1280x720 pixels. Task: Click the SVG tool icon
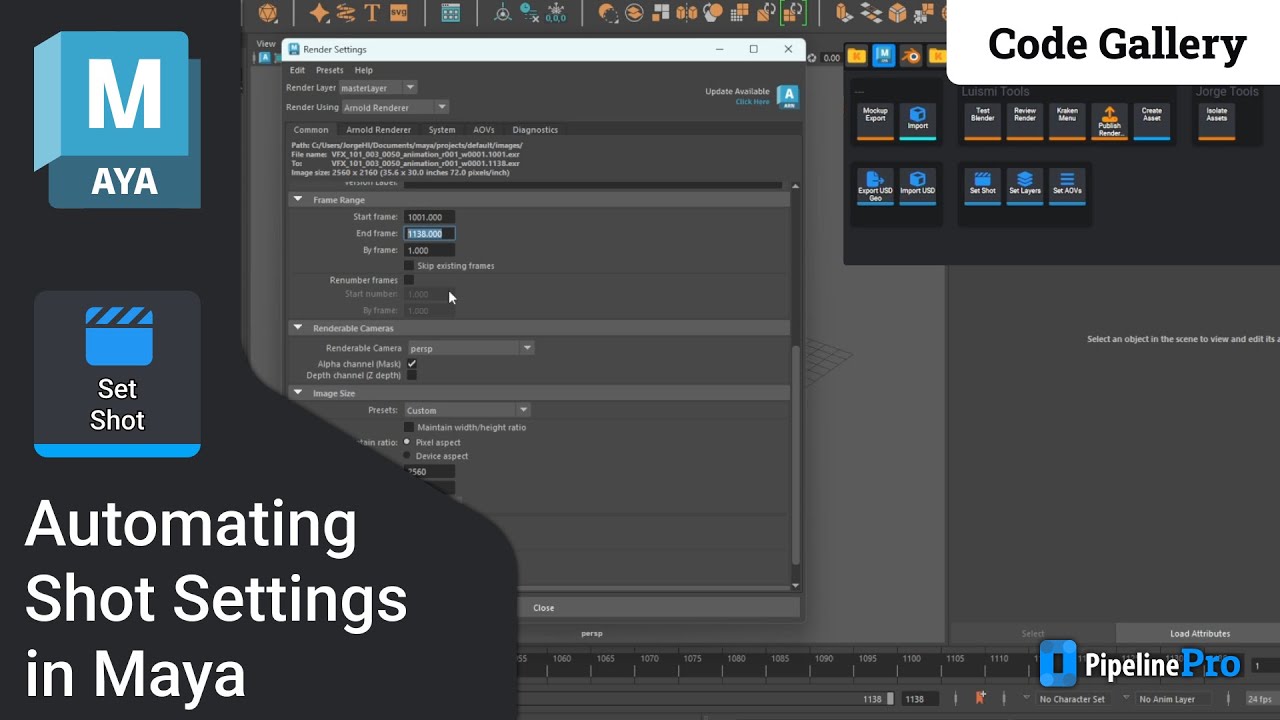pyautogui.click(x=399, y=13)
